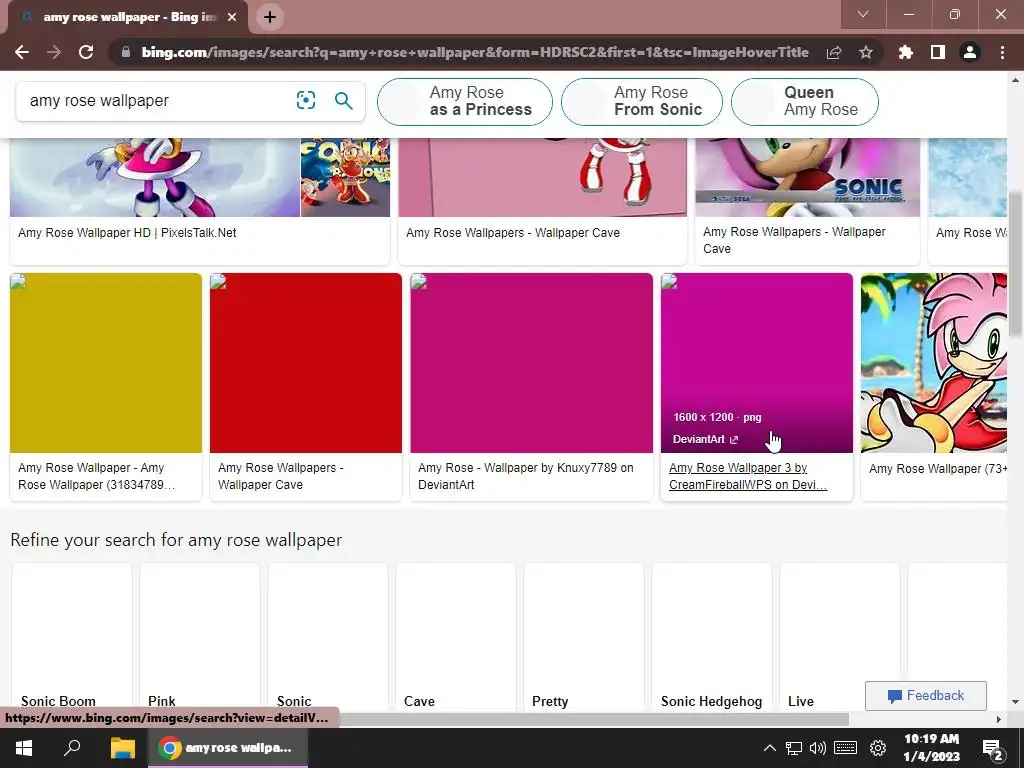This screenshot has height=768, width=1024.
Task: Click the red image placeholder tile
Action: tap(306, 362)
